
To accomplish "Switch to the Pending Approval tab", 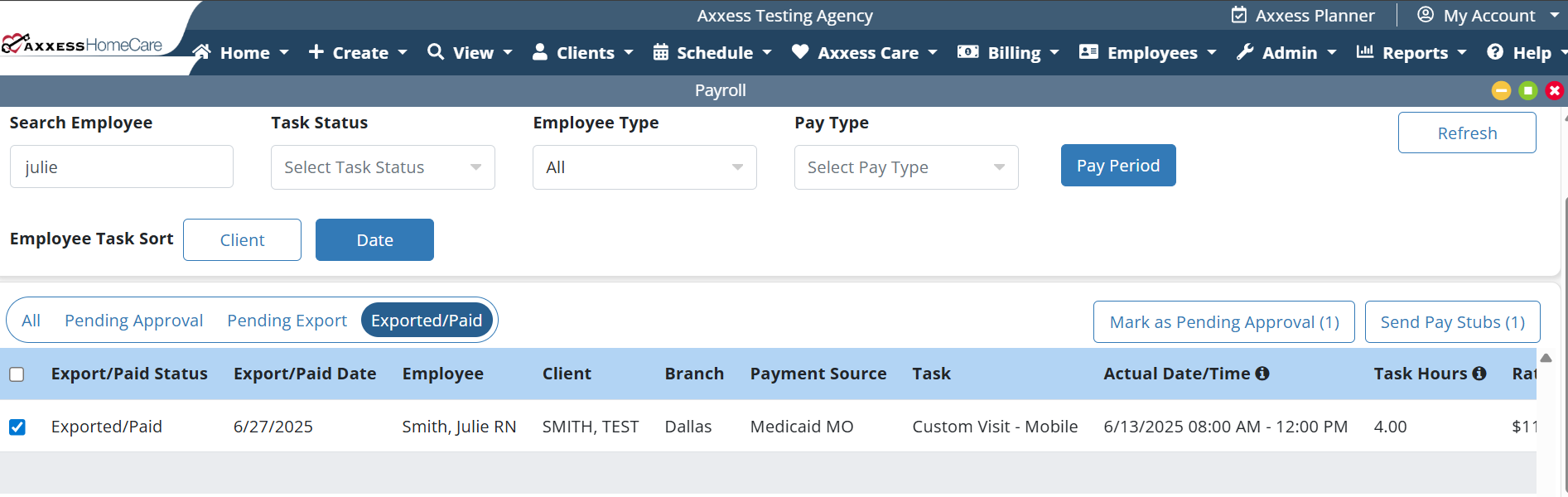I will tap(133, 321).
